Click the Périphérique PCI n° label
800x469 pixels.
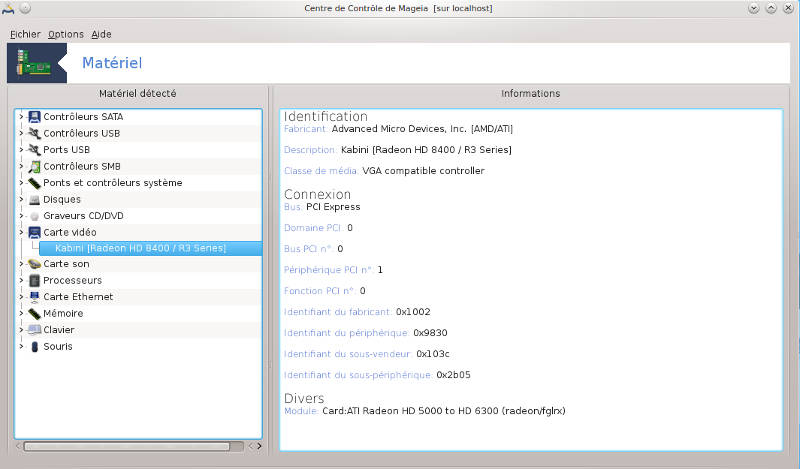[329, 270]
